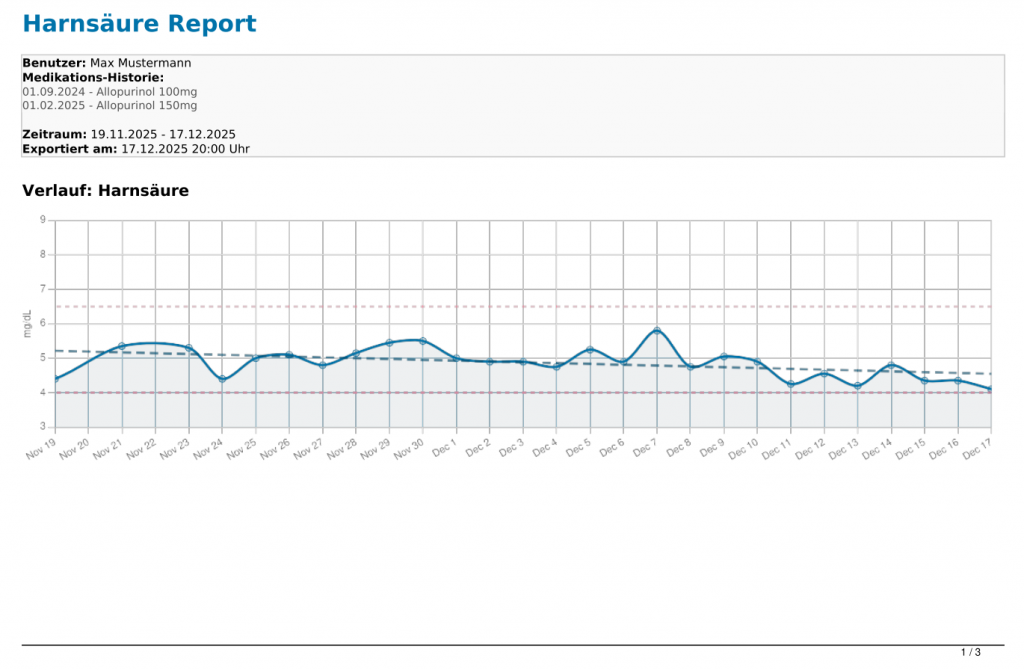
Task: Select the Dec 5 data point
Action: [590, 349]
